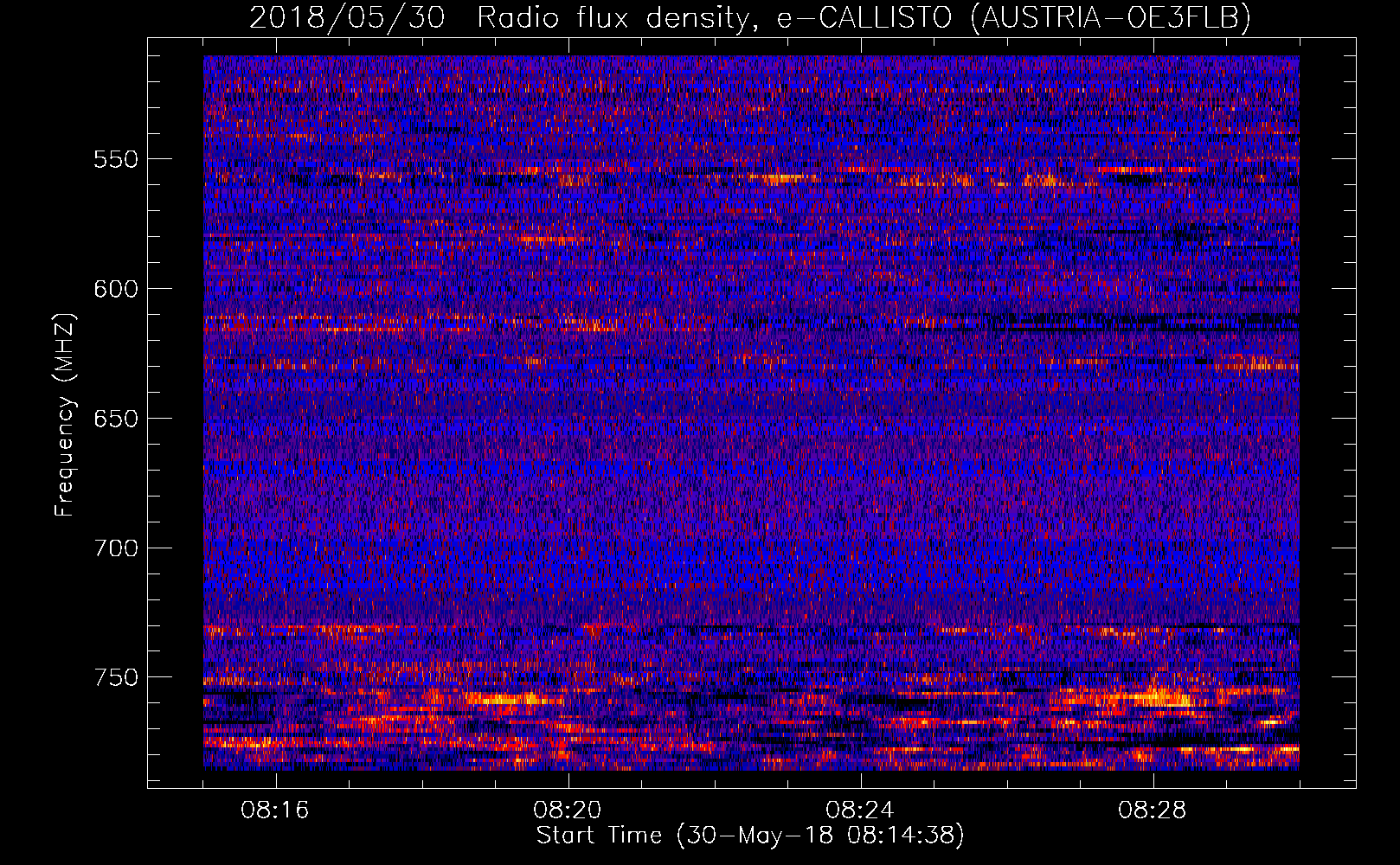The width and height of the screenshot is (1400, 865).
Task: Click the '08:16' time axis label
Action: coord(275,811)
